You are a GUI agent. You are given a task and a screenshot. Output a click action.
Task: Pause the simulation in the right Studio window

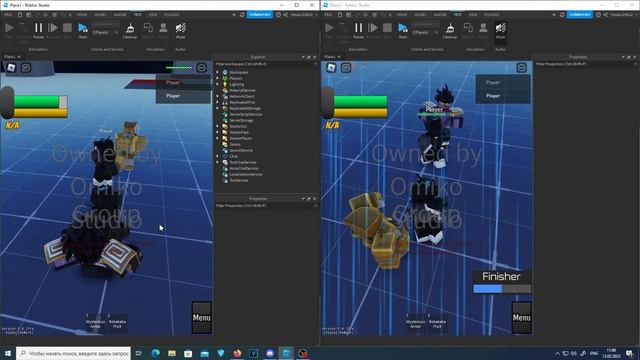(x=358, y=30)
